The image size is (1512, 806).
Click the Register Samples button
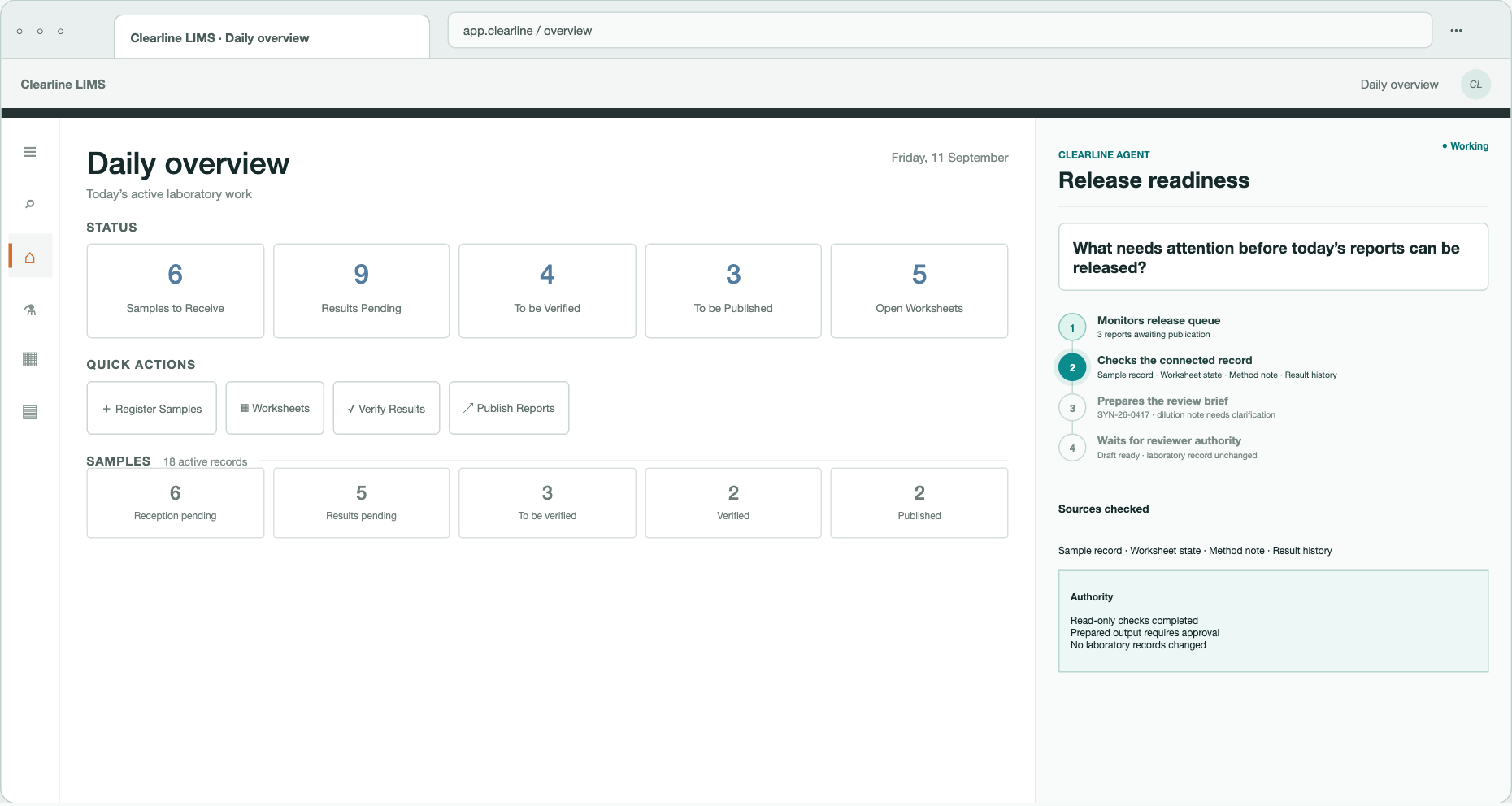[x=152, y=408]
